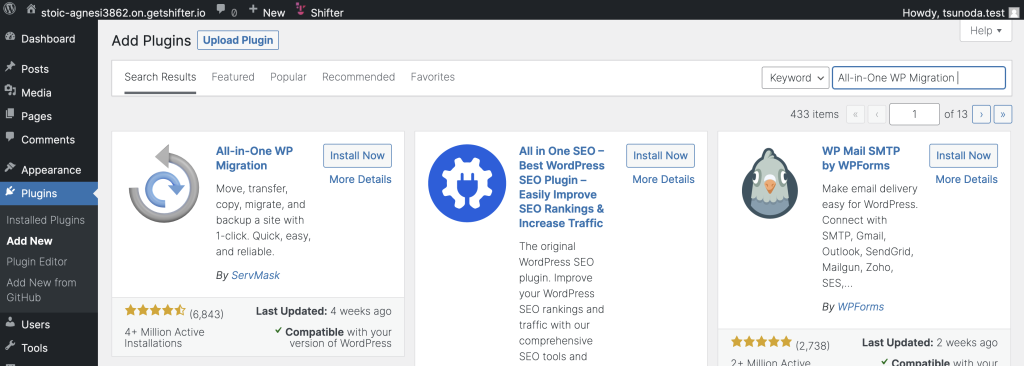Click the All in One SEO gear icon
1024x366 pixels.
pos(467,184)
